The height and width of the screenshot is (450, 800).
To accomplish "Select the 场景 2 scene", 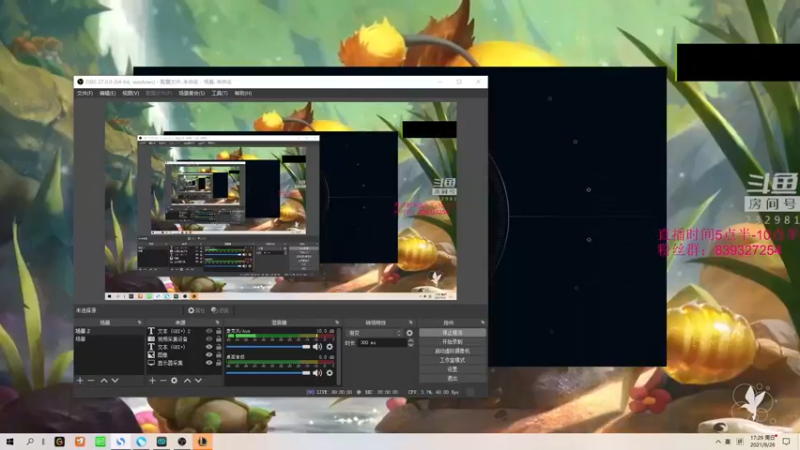I will pyautogui.click(x=109, y=331).
